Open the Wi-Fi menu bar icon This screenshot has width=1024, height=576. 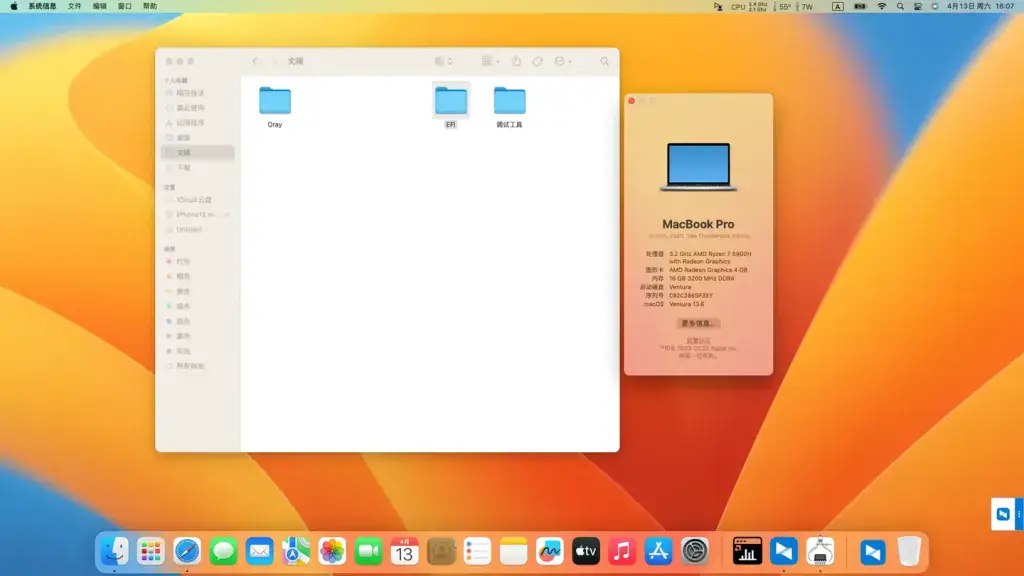pos(882,7)
